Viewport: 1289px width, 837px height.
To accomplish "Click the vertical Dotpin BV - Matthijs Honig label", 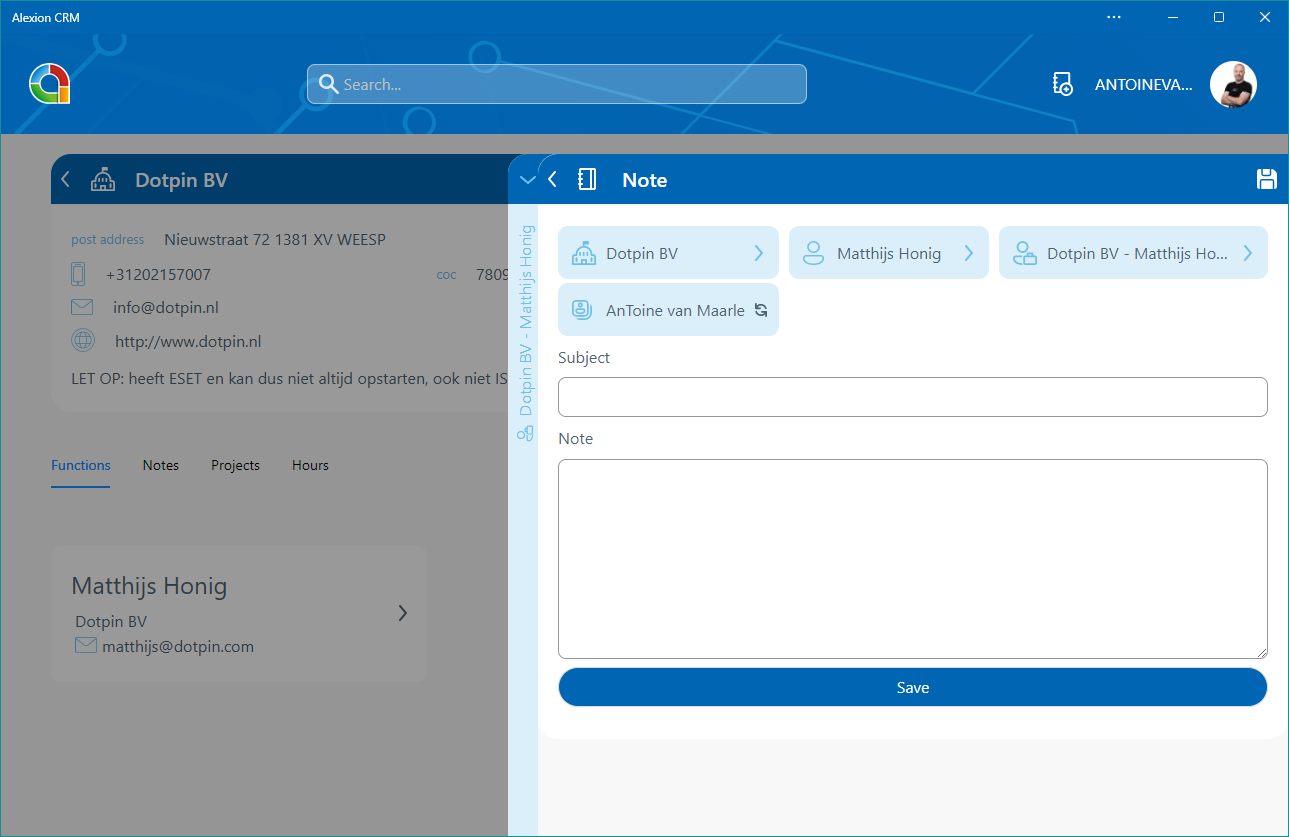I will coord(526,320).
